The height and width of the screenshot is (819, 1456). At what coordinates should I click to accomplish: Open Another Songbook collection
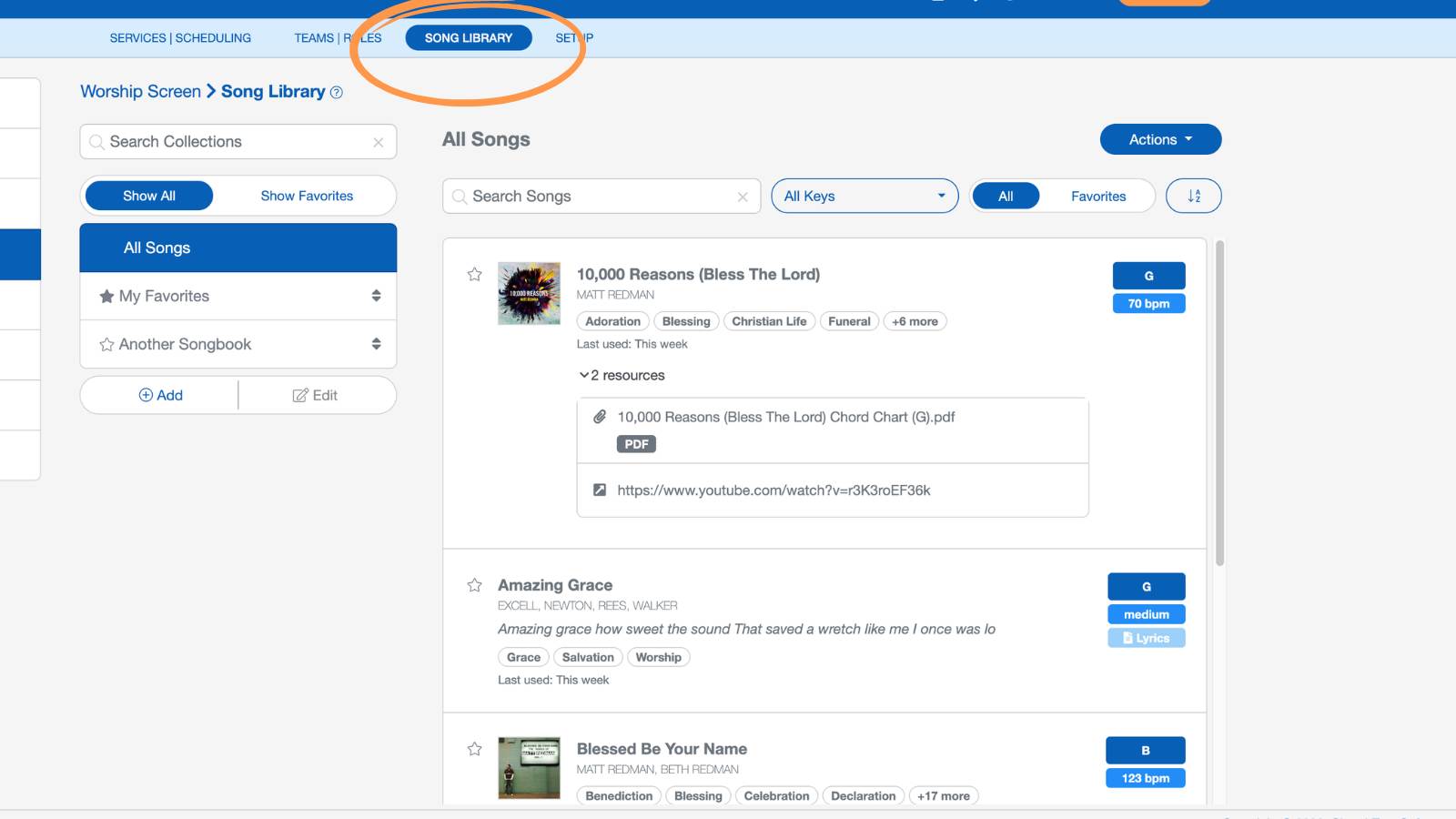(x=238, y=344)
